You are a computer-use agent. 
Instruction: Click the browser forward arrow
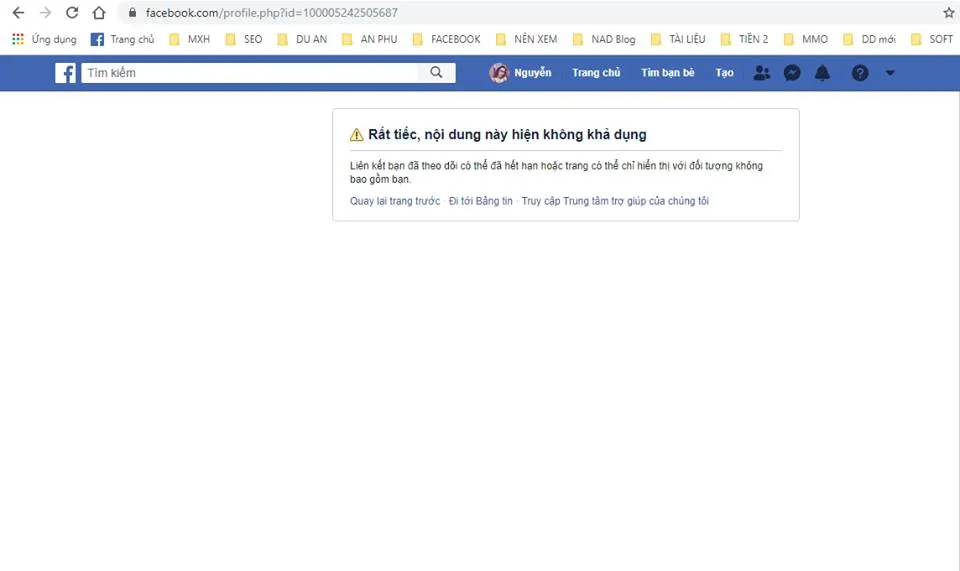[x=45, y=12]
